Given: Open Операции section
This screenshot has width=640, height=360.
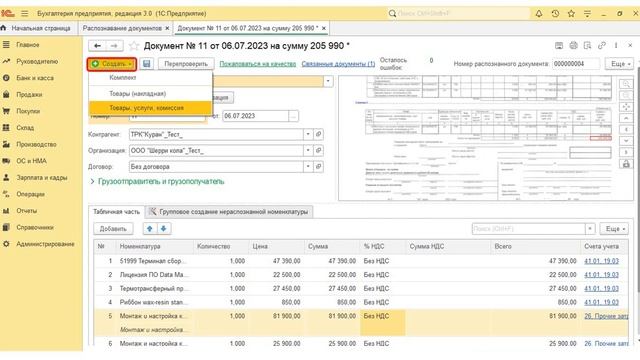Looking at the screenshot, I should tap(30, 194).
